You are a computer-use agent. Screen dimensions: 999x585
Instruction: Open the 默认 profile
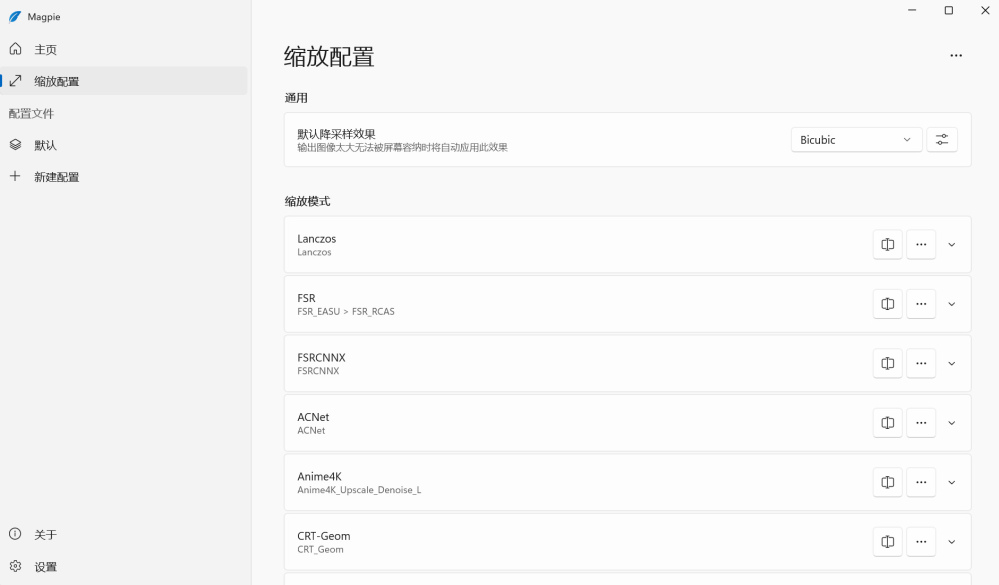point(124,145)
